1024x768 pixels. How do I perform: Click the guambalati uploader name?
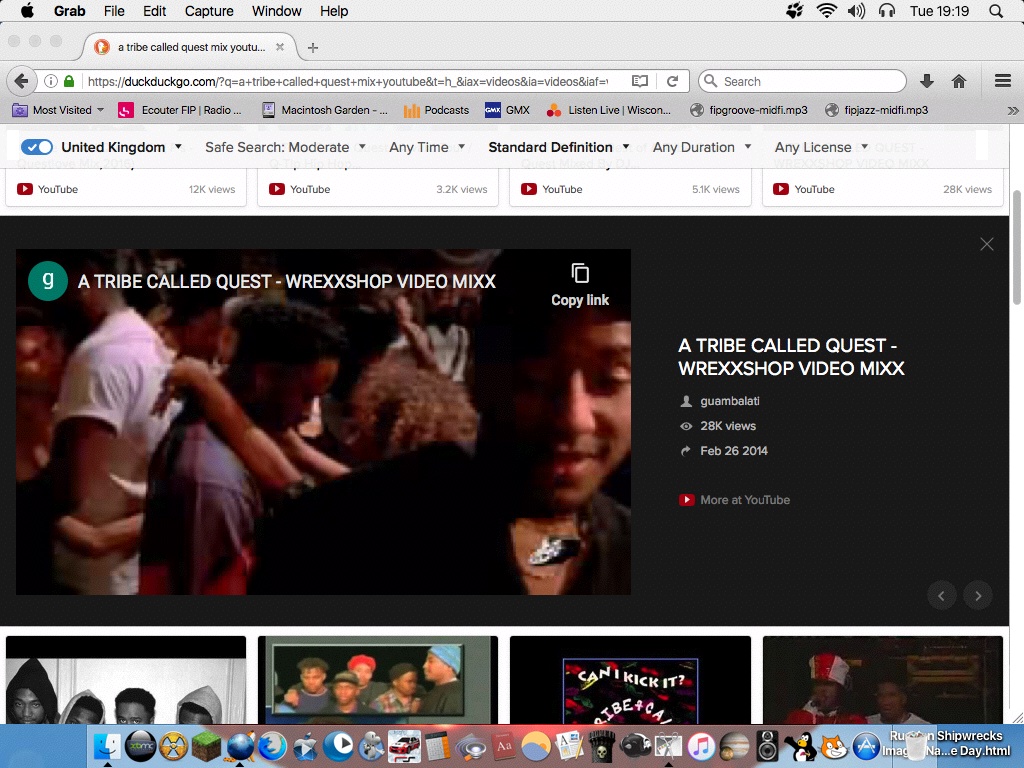[729, 401]
